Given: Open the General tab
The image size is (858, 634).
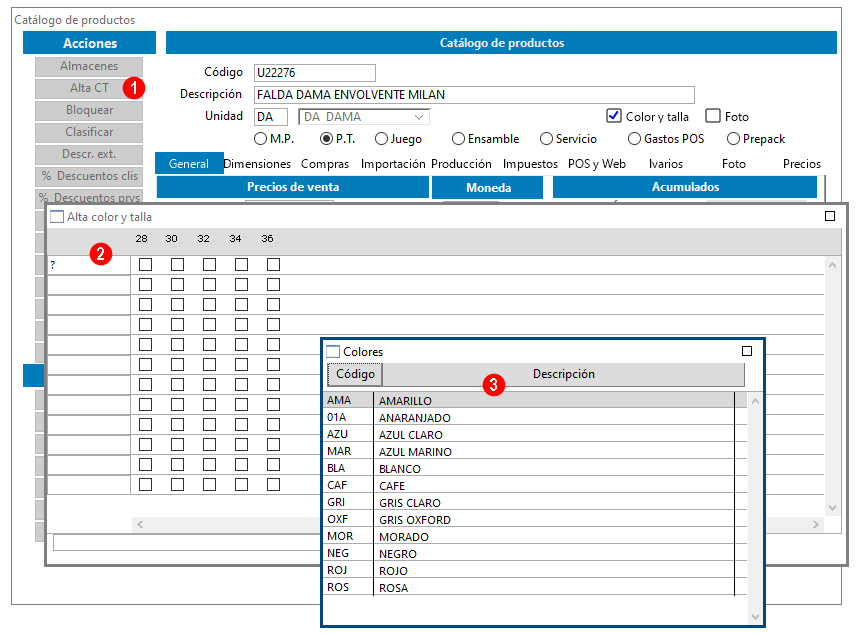Looking at the screenshot, I should [189, 164].
